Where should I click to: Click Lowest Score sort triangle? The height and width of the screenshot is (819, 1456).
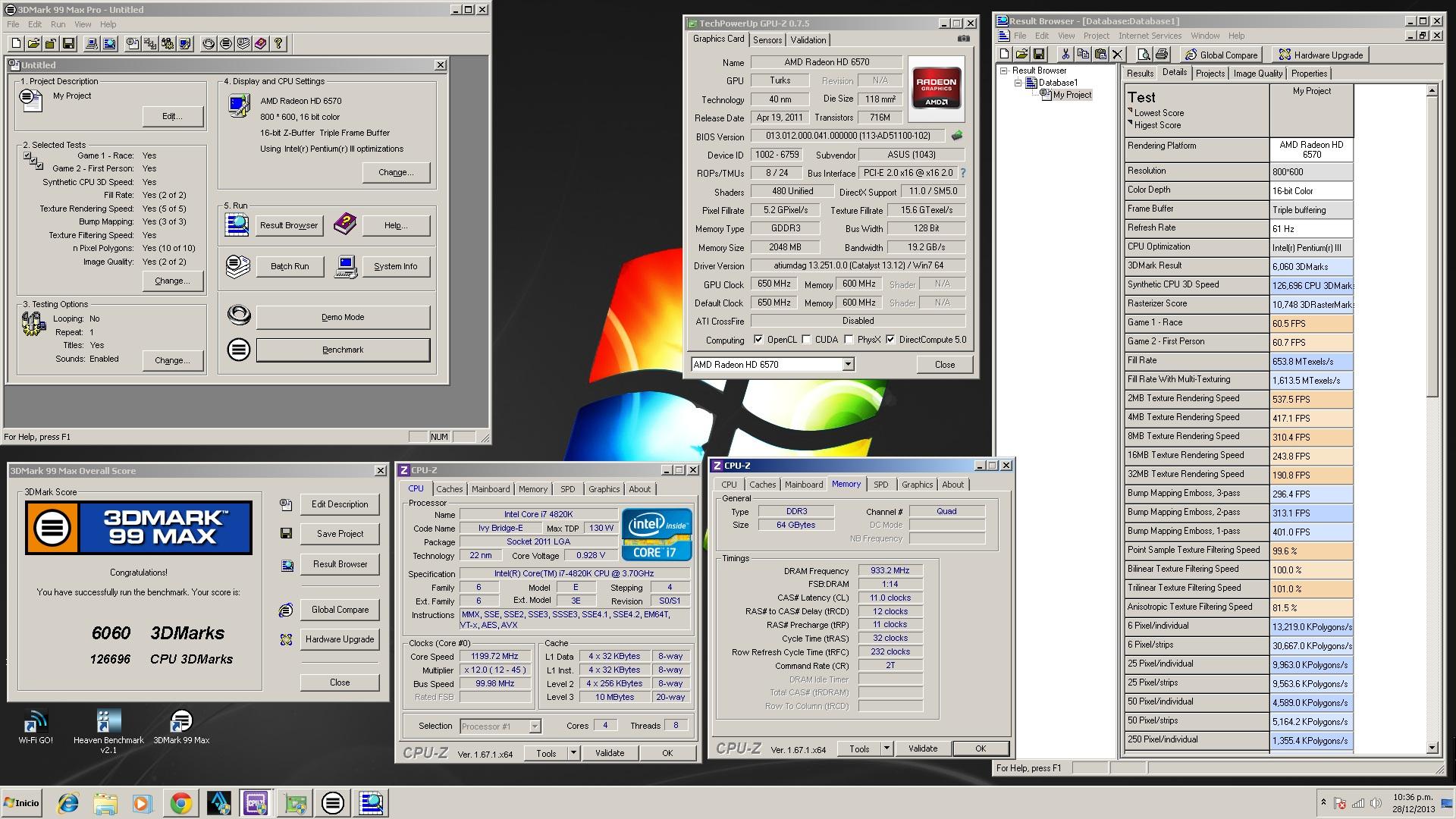pyautogui.click(x=1130, y=111)
